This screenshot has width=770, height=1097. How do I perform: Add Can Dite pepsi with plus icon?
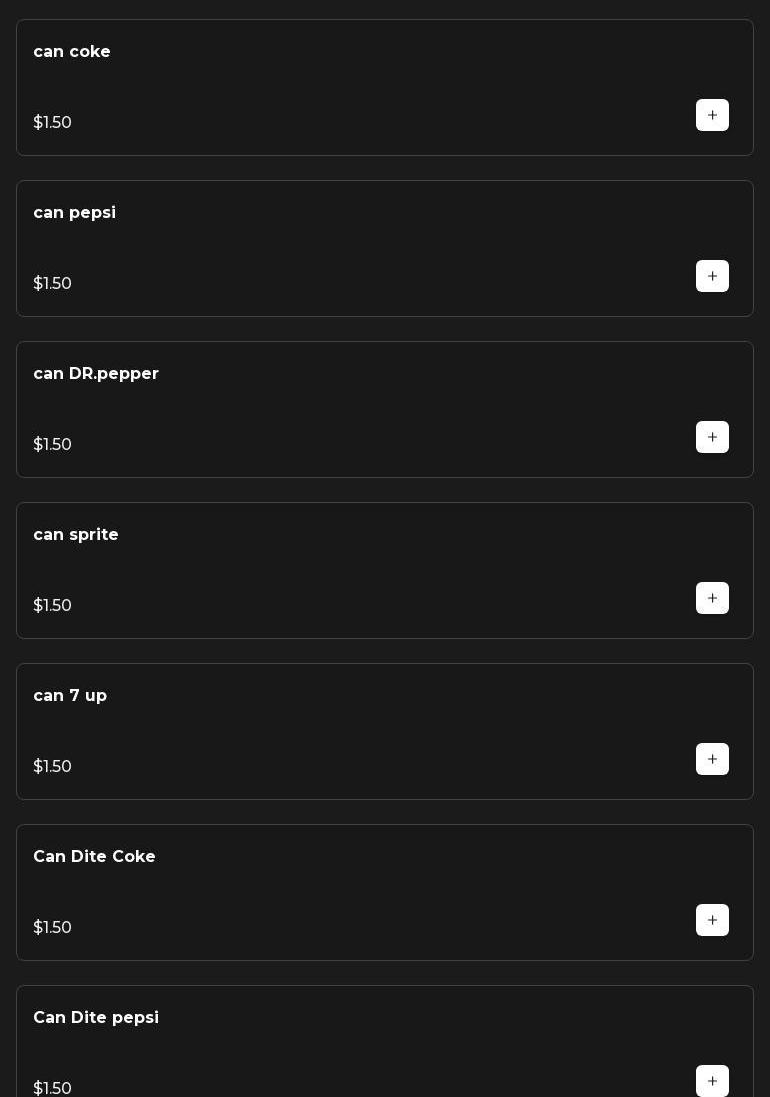(x=712, y=1081)
